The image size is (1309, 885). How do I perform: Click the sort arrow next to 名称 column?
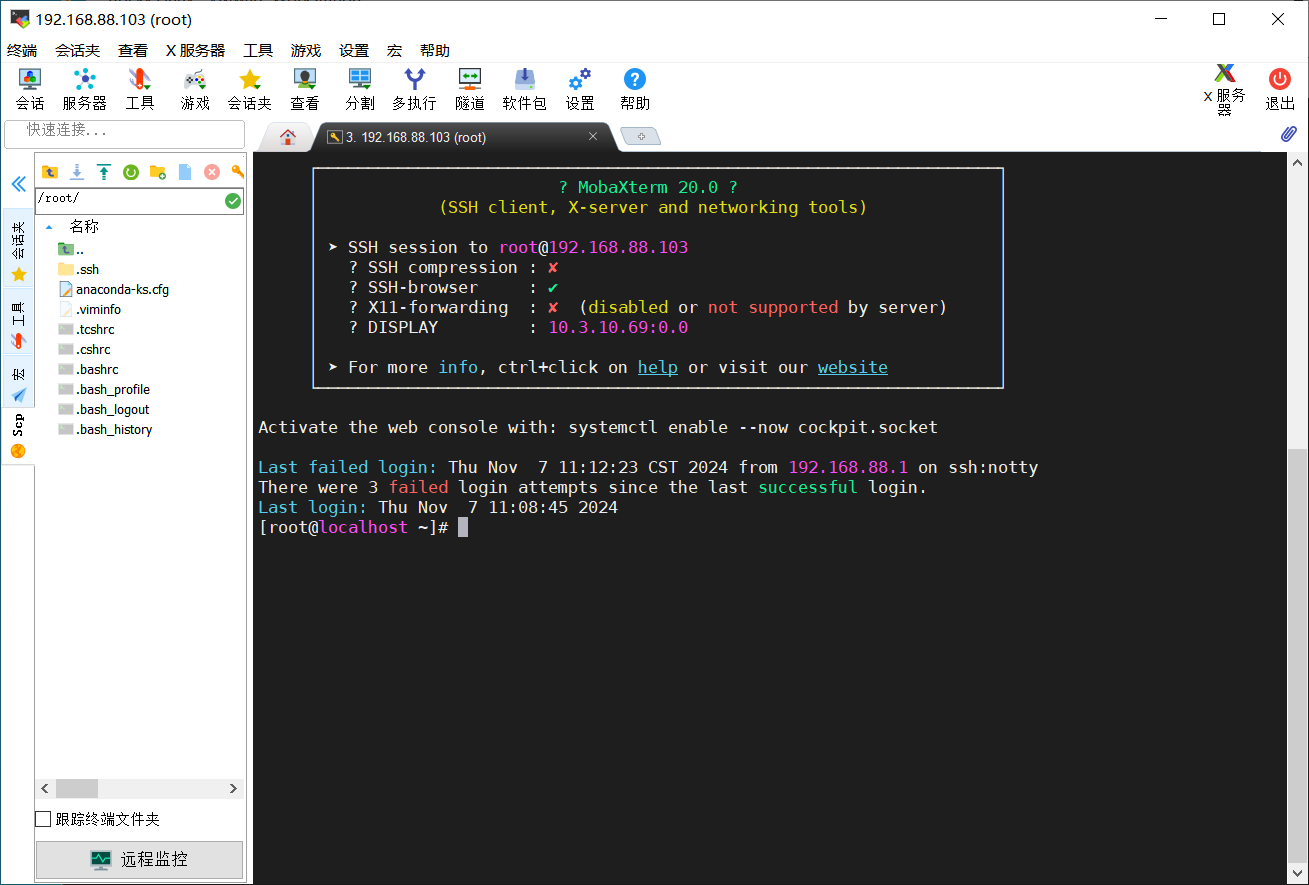pos(49,227)
